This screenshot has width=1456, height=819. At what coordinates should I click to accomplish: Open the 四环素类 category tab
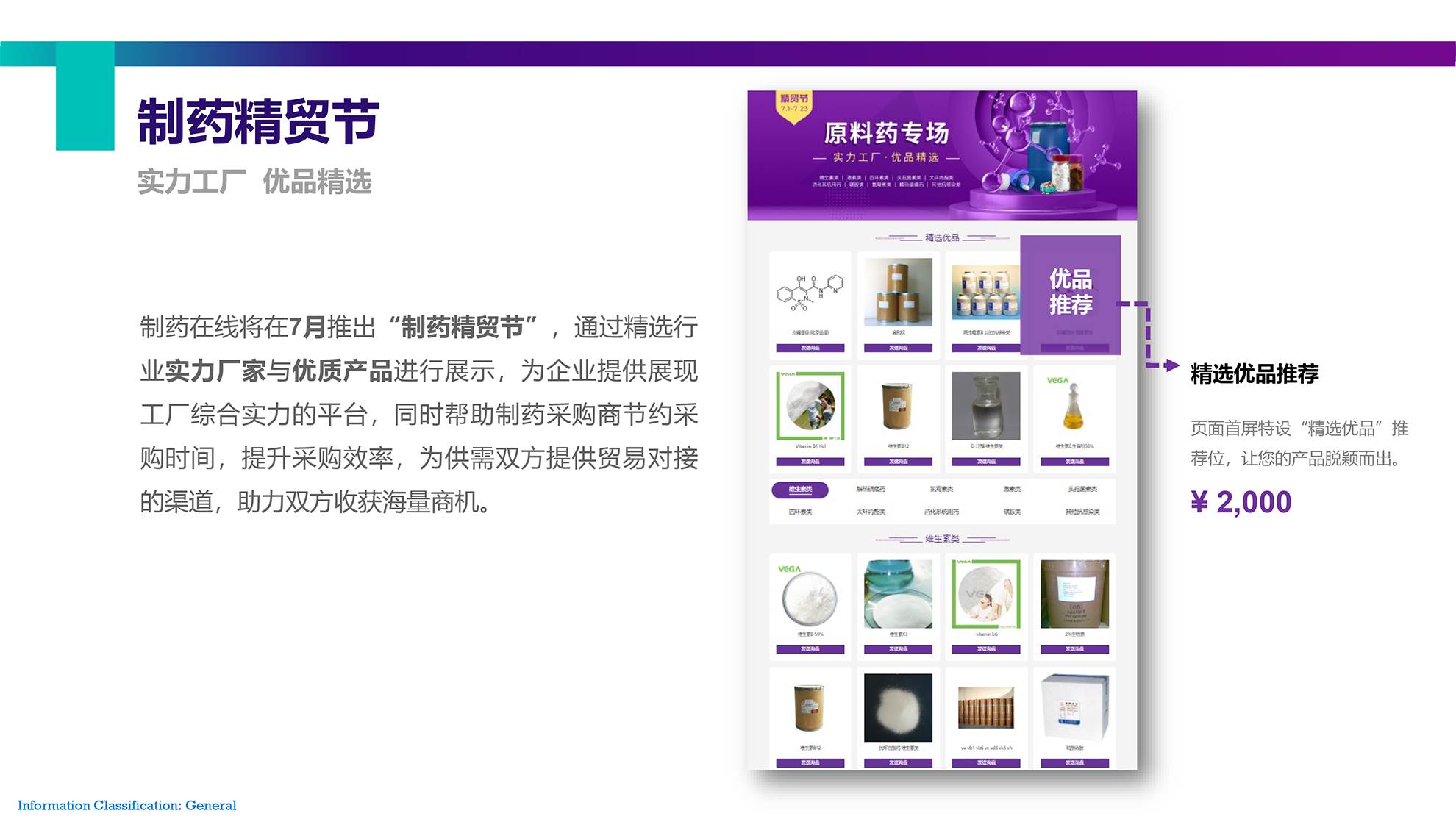[800, 512]
